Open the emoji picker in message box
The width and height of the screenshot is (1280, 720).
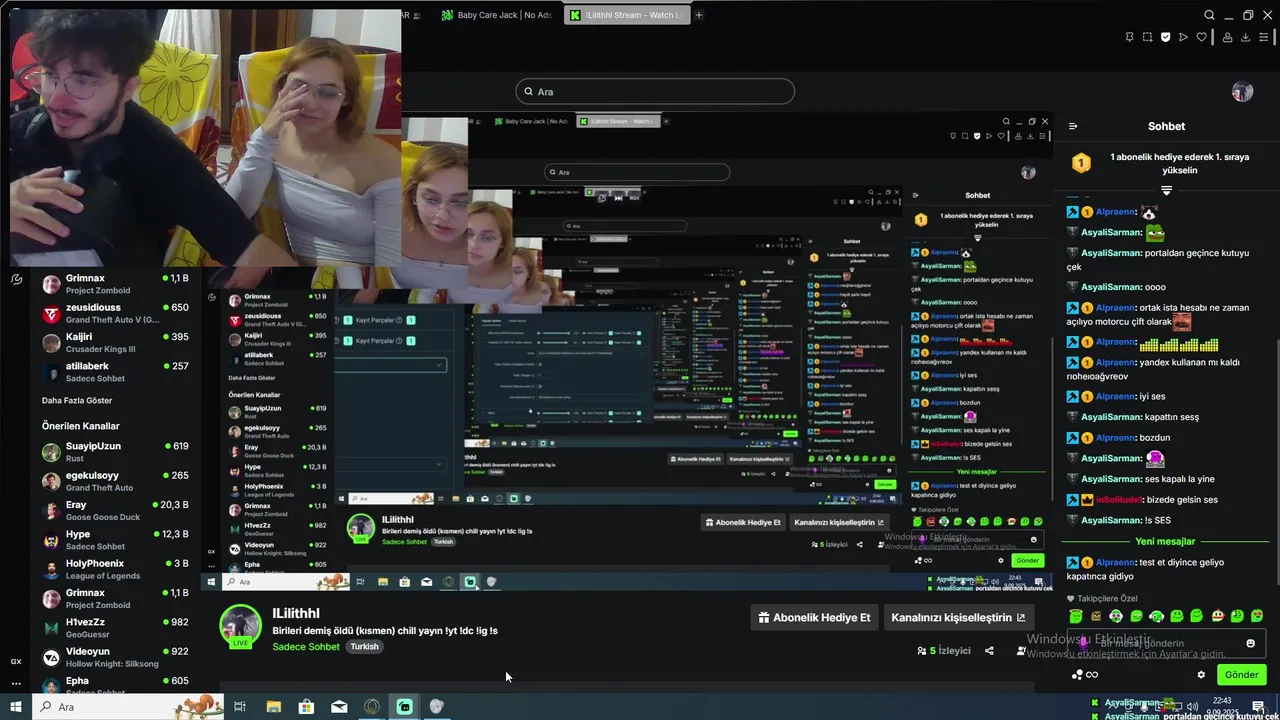click(x=1250, y=643)
